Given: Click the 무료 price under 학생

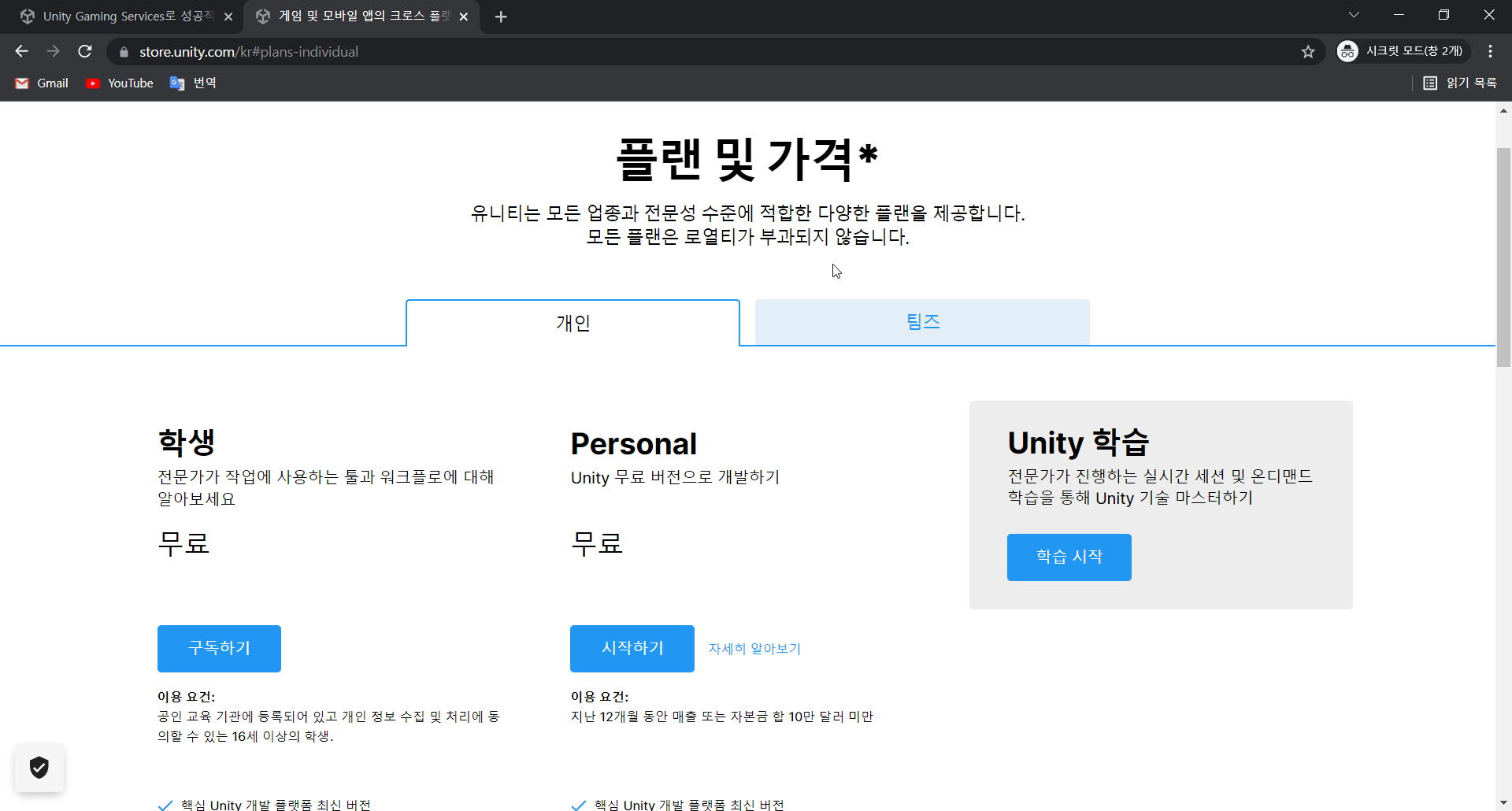Looking at the screenshot, I should pos(183,543).
